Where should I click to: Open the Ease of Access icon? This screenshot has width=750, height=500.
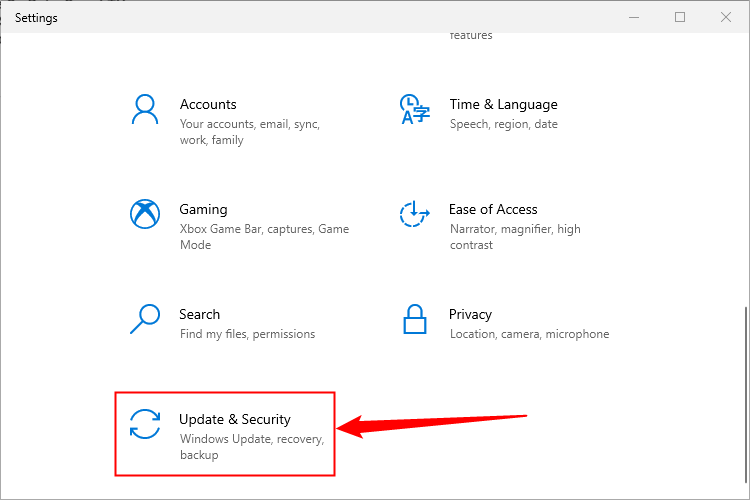(415, 214)
